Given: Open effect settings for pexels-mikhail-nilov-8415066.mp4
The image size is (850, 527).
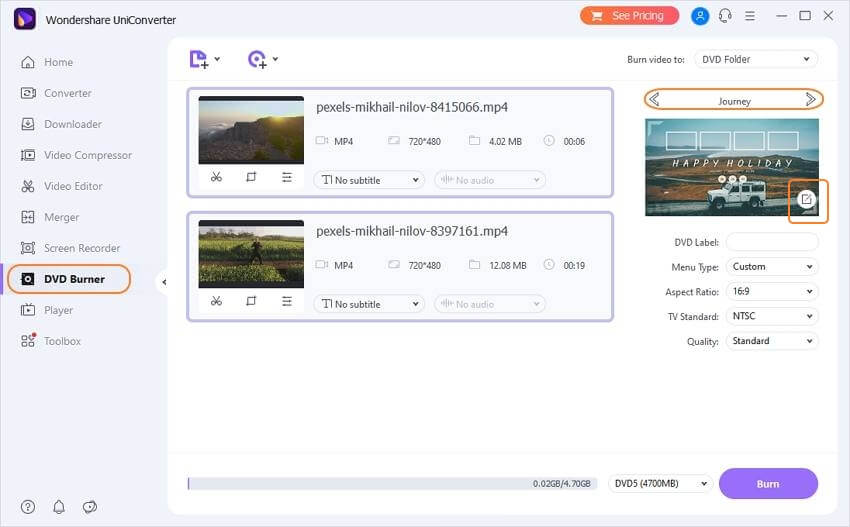Looking at the screenshot, I should coord(287,177).
